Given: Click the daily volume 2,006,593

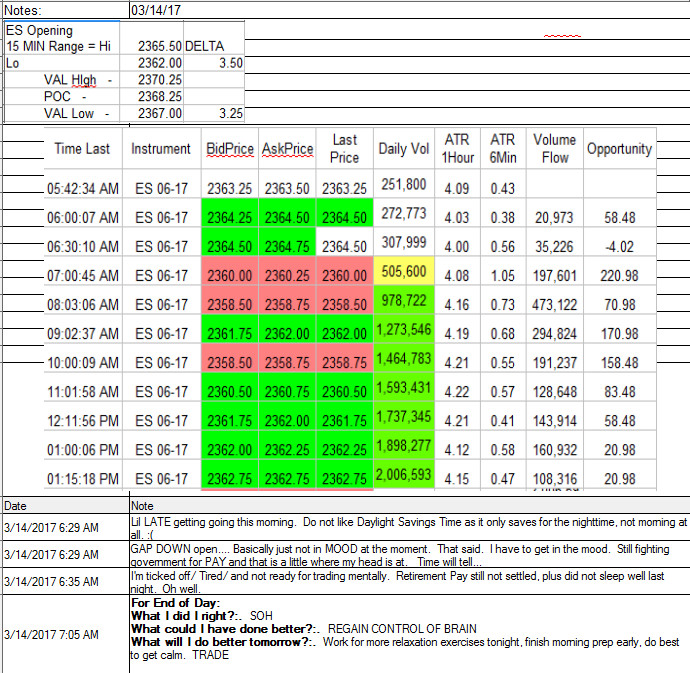Looking at the screenshot, I should (404, 474).
